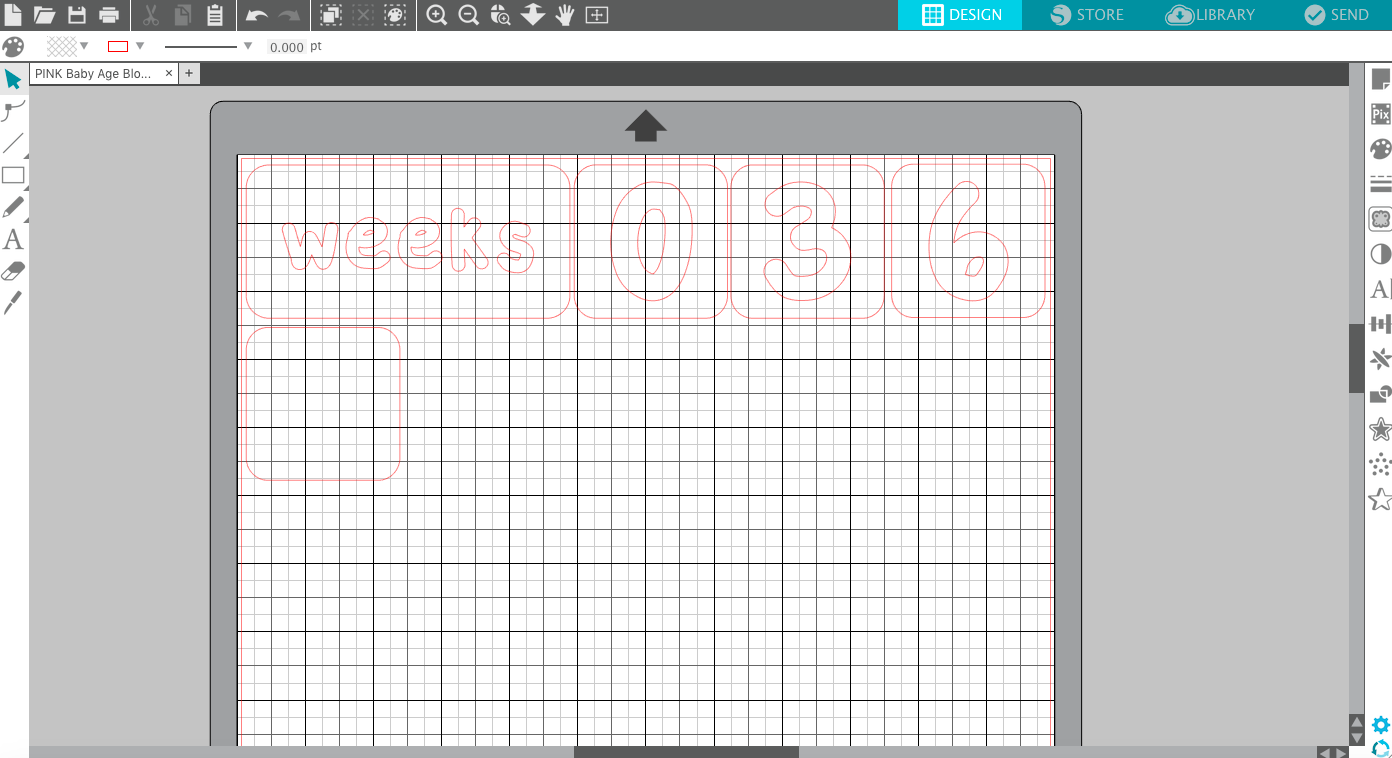Switch to the SEND tab
This screenshot has height=758, width=1392.
point(1336,15)
